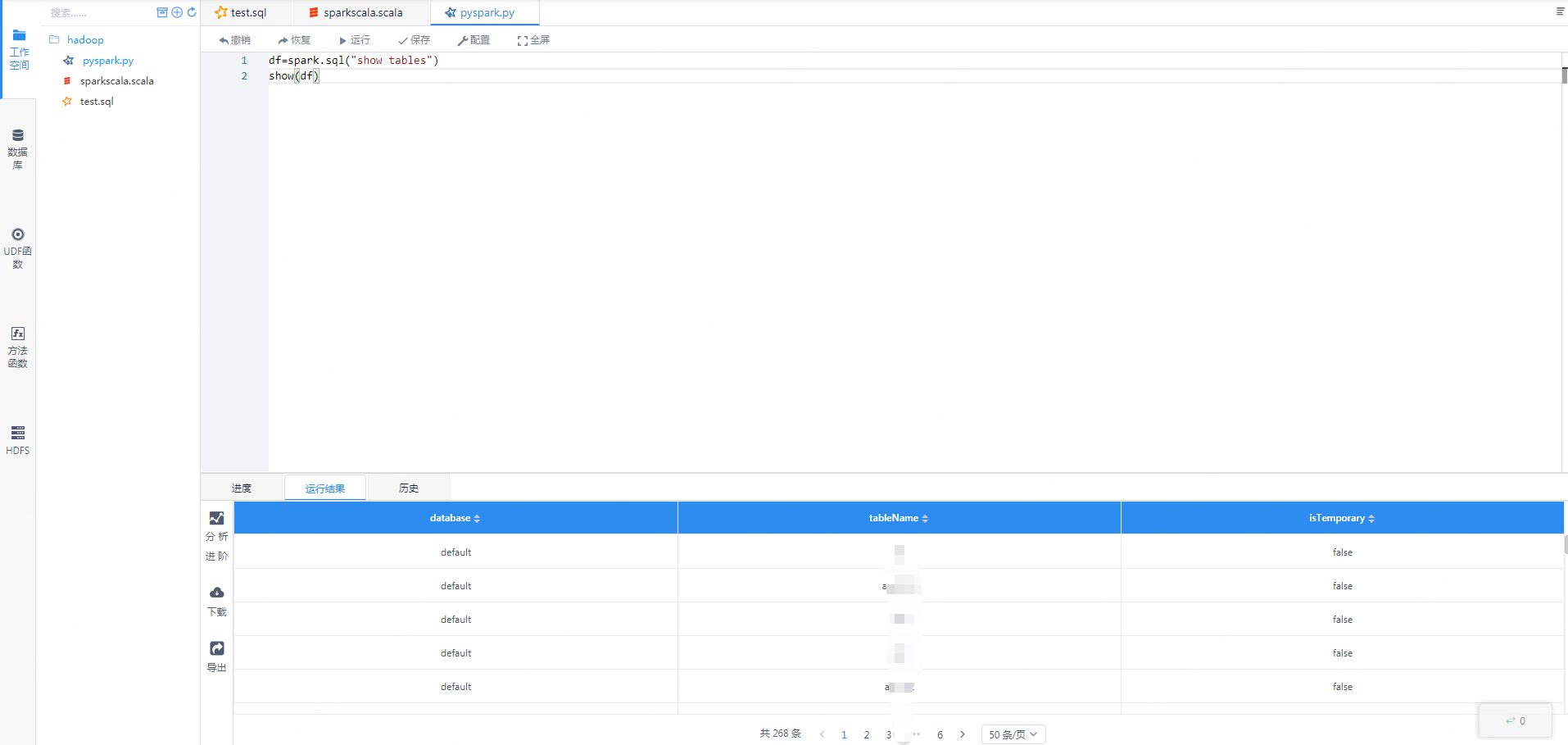Screen dimensions: 1568x745
Task: Click the workspace search input field
Action: [98, 13]
